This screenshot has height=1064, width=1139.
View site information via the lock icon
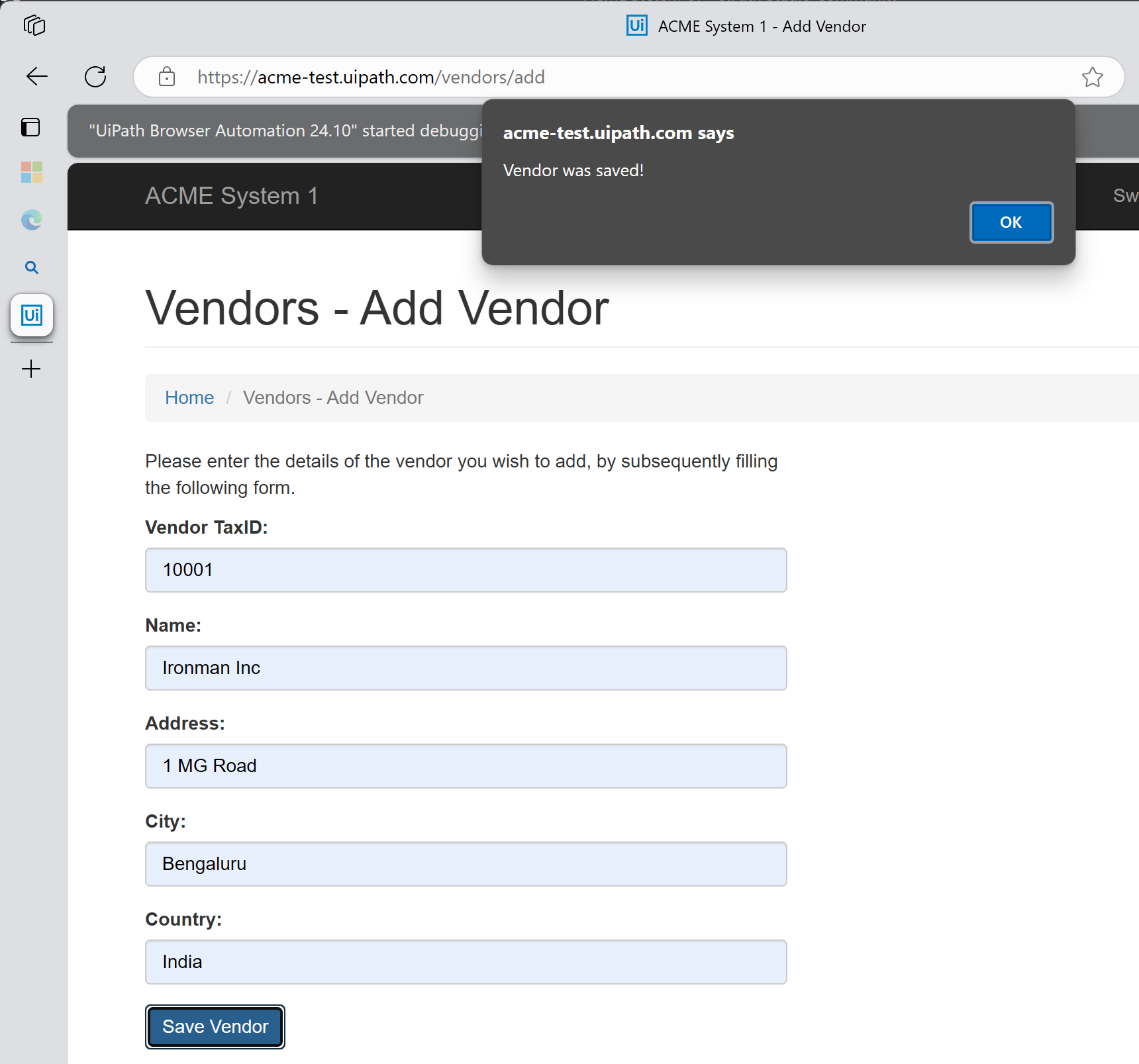pos(167,77)
